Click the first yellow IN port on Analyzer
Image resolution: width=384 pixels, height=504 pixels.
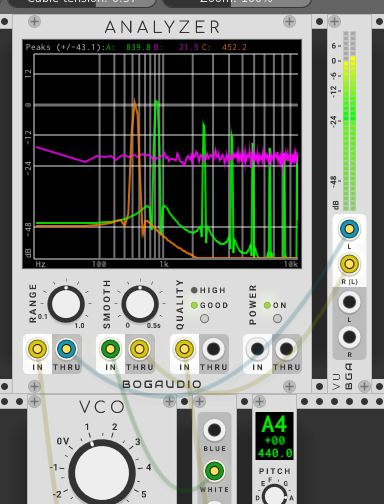click(x=37, y=349)
